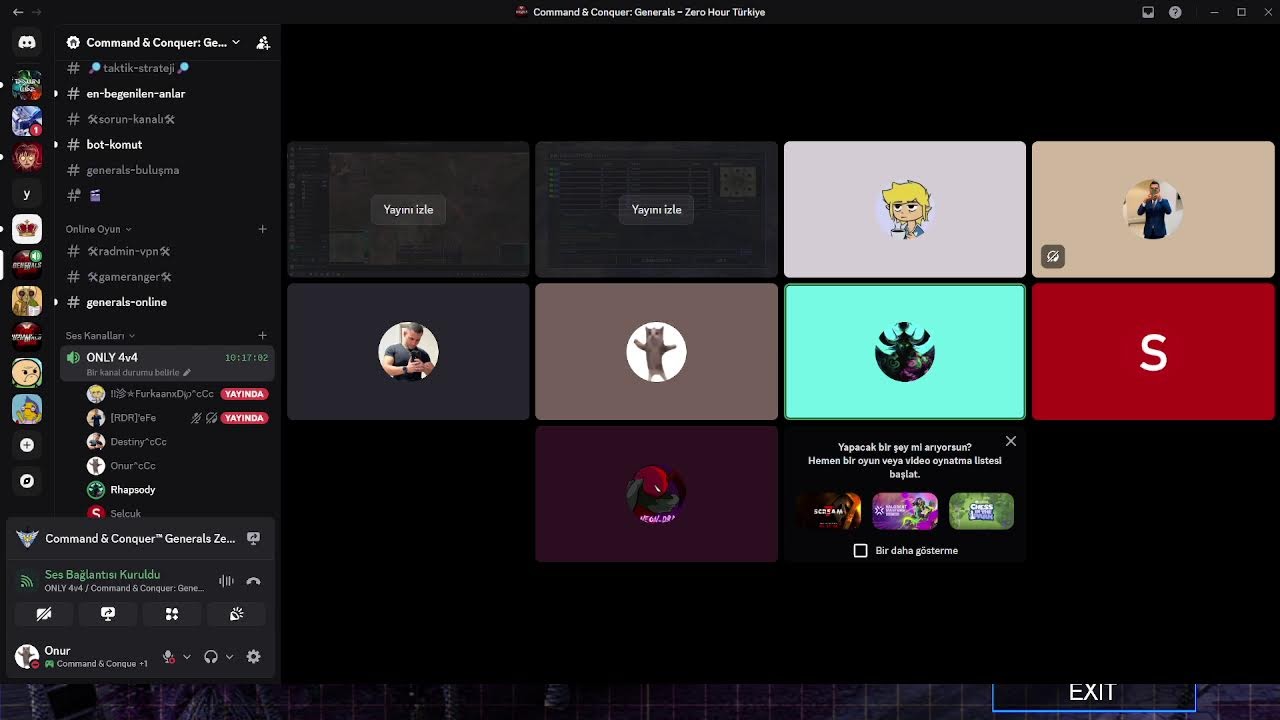Open the yellow cartoon face server icon
The width and height of the screenshot is (1280, 720).
(x=27, y=373)
